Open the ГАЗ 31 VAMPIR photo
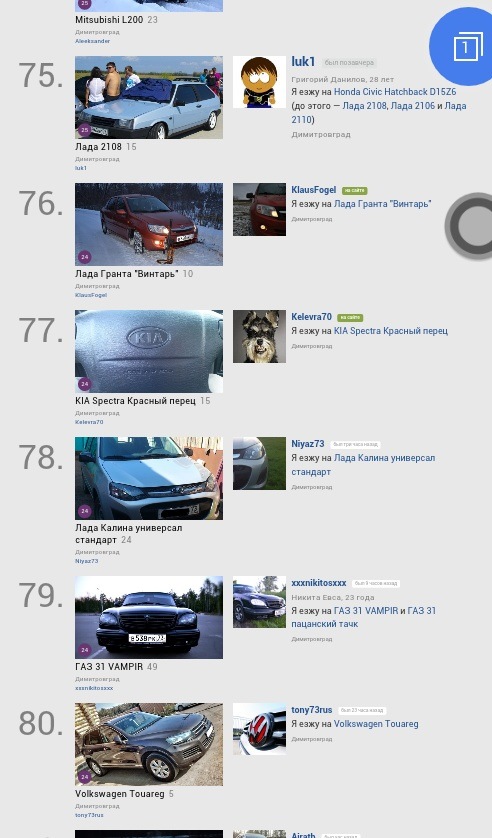Screen dimensions: 492x838 point(149,617)
